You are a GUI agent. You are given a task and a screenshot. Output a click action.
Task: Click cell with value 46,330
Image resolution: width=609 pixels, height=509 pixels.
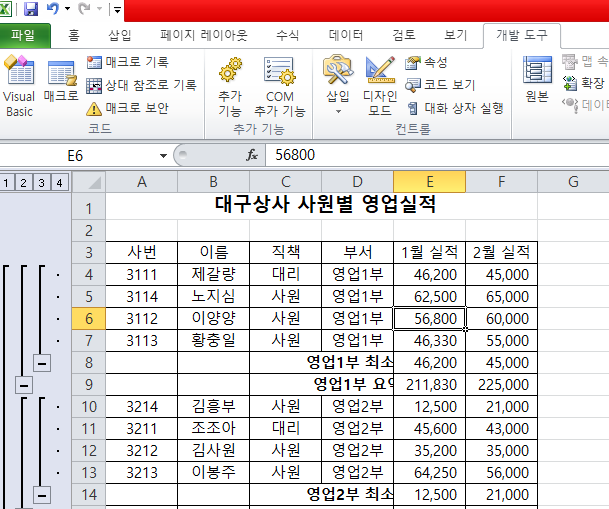pyautogui.click(x=429, y=340)
